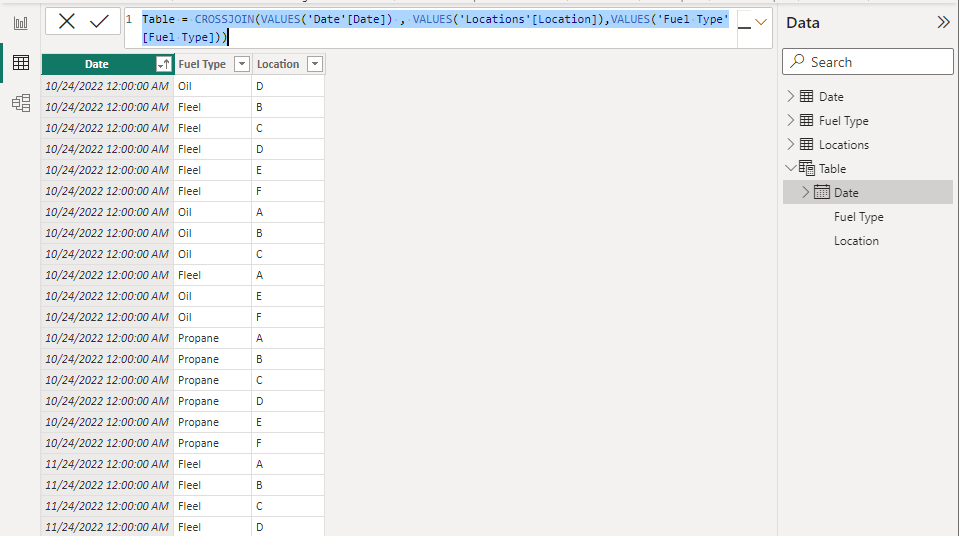The image size is (959, 536).
Task: Click the Search magnifier icon
Action: (797, 61)
